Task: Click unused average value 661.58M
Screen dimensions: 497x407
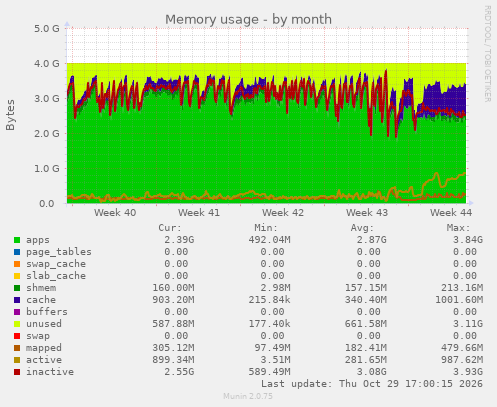Action: 366,324
